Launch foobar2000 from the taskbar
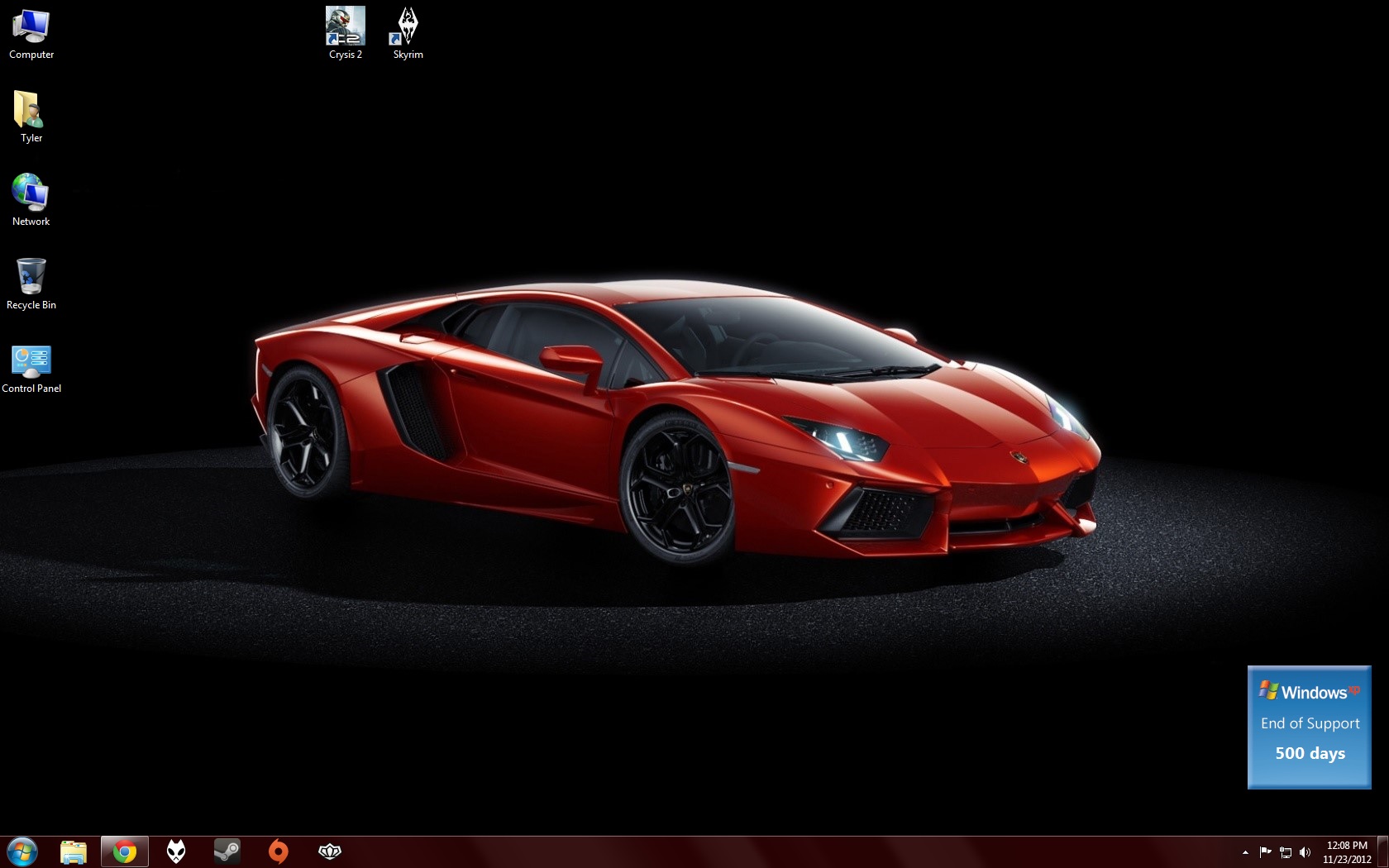The height and width of the screenshot is (868, 1389). (176, 851)
